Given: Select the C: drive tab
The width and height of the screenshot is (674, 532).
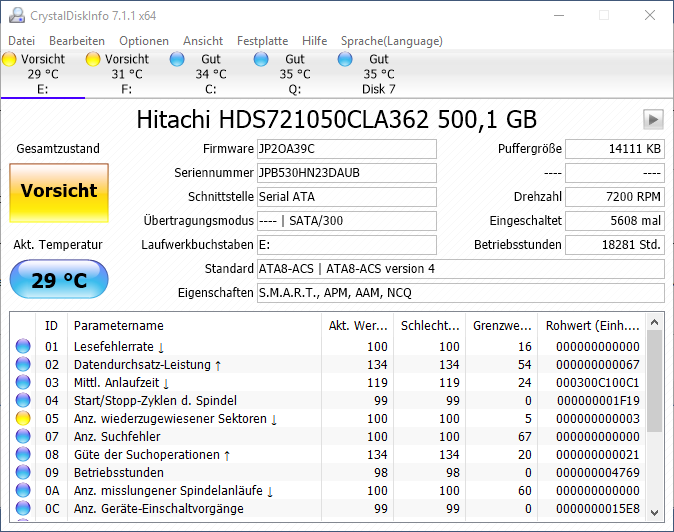Looking at the screenshot, I should click(x=211, y=74).
